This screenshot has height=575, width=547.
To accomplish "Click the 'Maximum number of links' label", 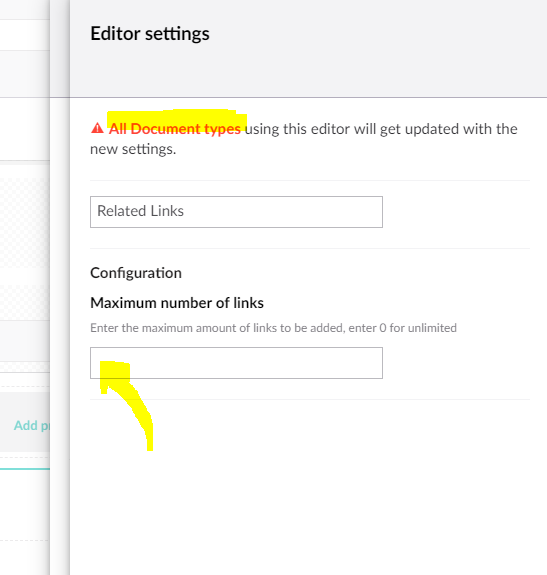I will point(177,303).
